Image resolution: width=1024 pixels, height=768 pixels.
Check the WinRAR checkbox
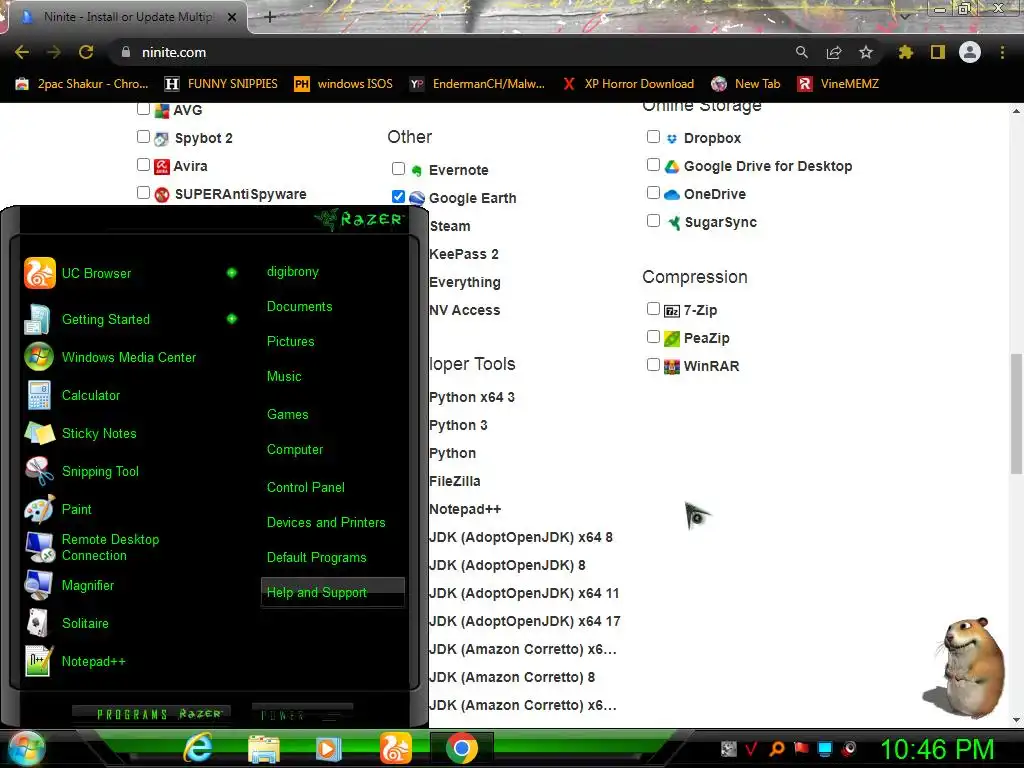[x=653, y=364]
